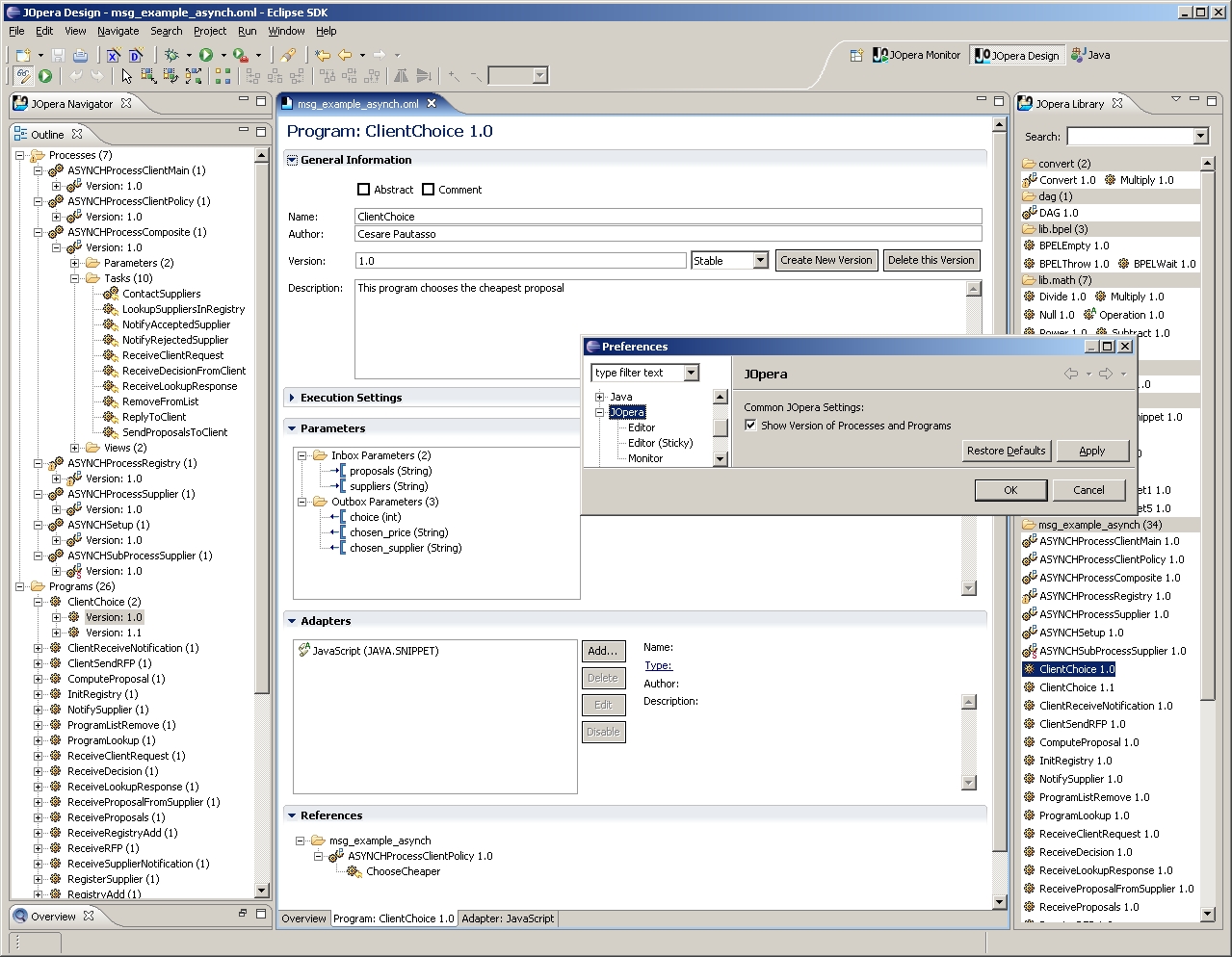Click the Create New Version button
Image resolution: width=1232 pixels, height=957 pixels.
pyautogui.click(x=826, y=260)
